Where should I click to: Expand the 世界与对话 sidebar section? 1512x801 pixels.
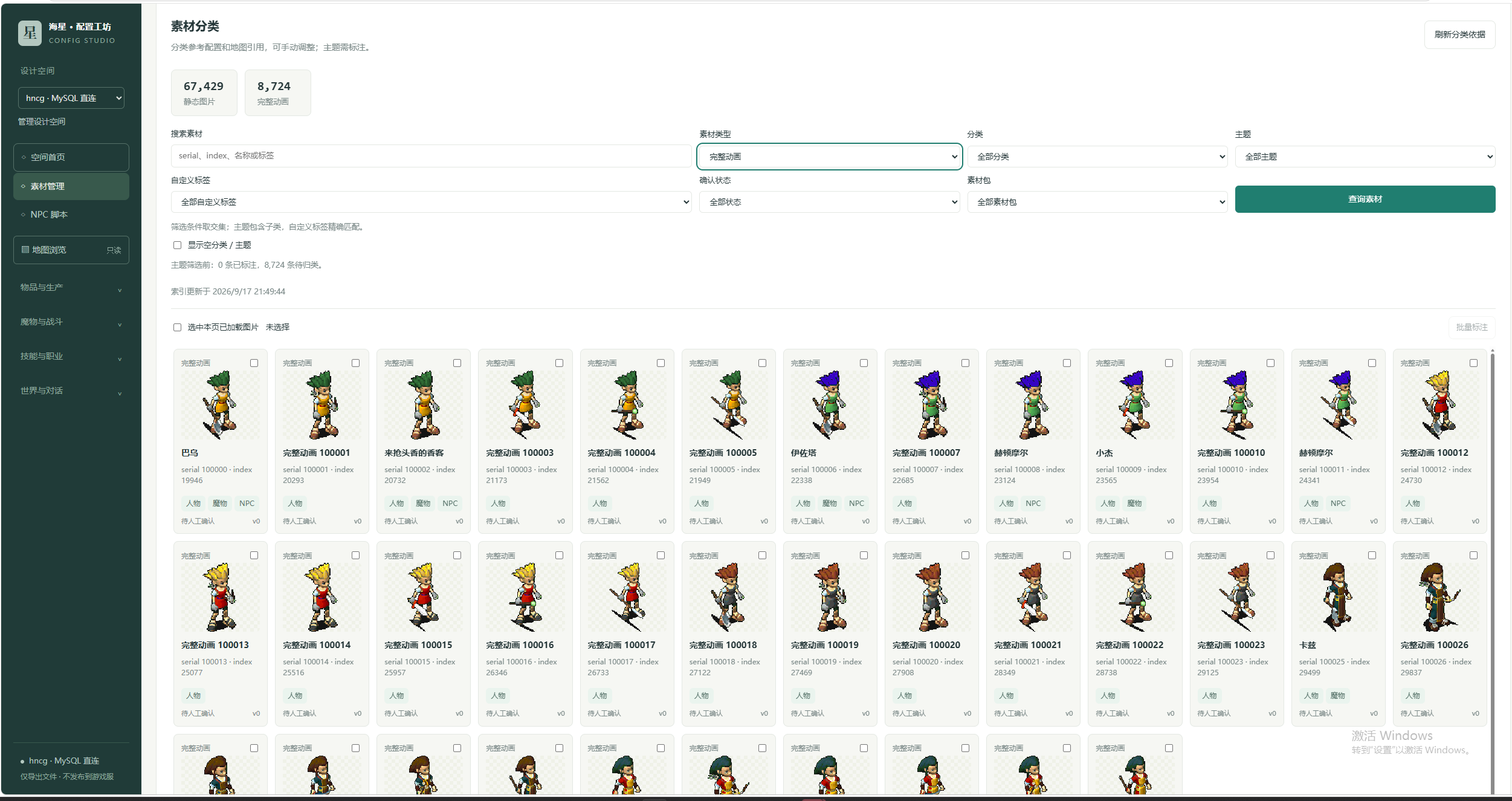click(x=71, y=391)
